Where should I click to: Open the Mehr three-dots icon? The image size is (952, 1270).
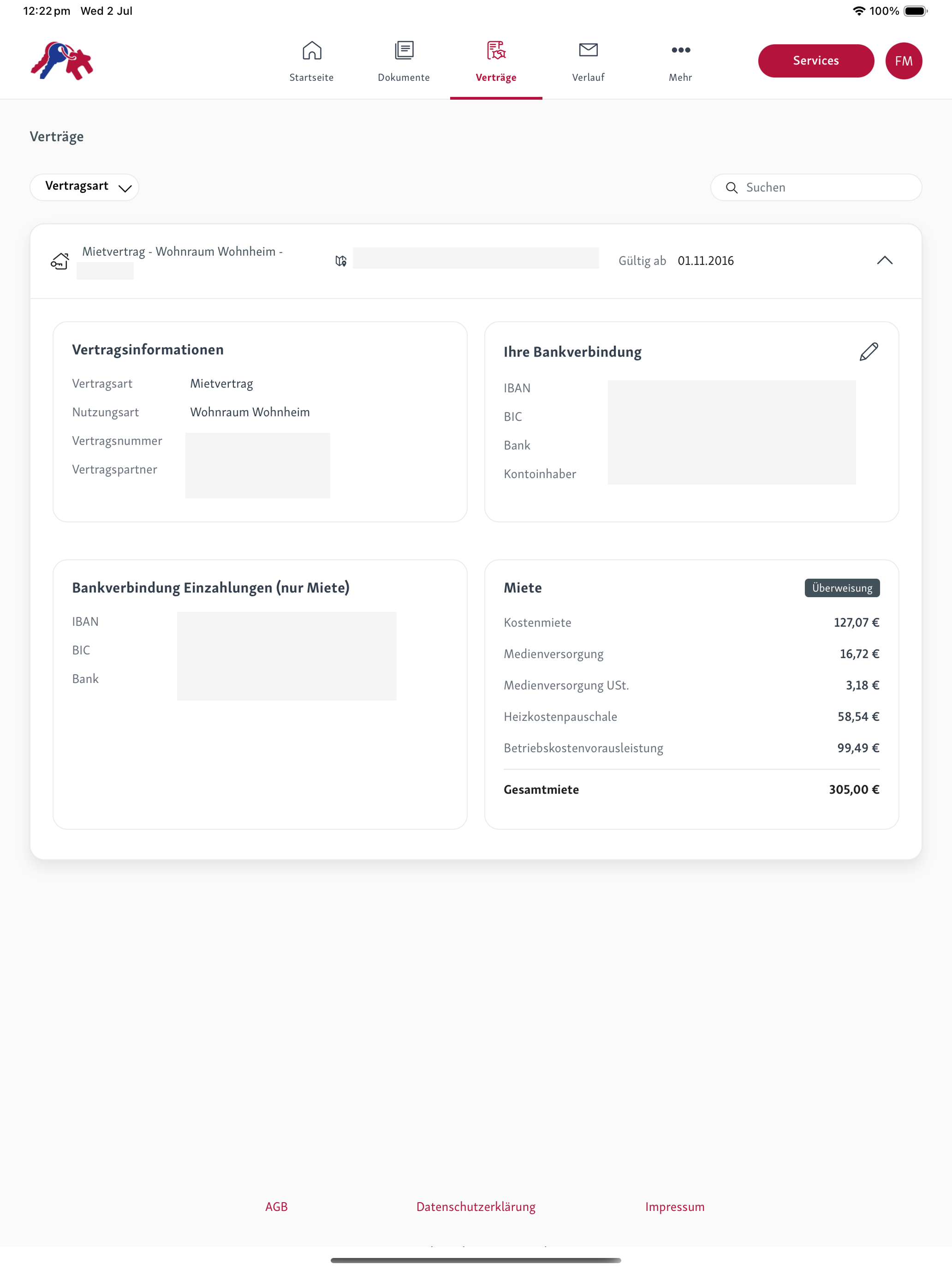pos(681,50)
